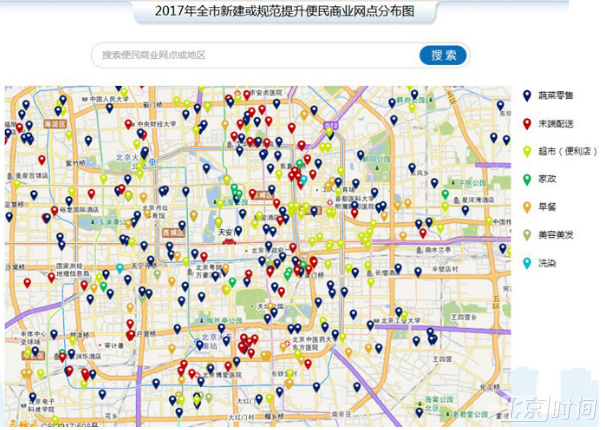Open the blue pin below 星河湾酒店 label
605x430 pixels.
point(470,210)
